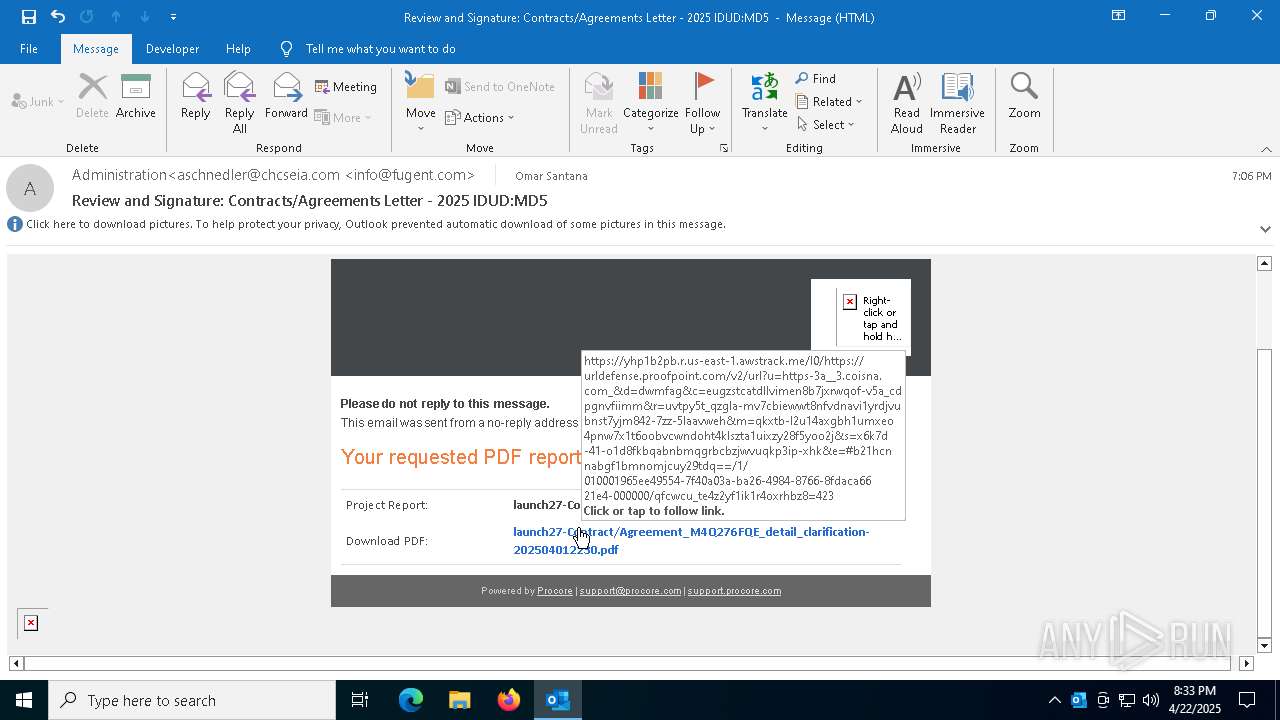Click Find in the Editing group
The image size is (1280, 720).
click(x=816, y=78)
